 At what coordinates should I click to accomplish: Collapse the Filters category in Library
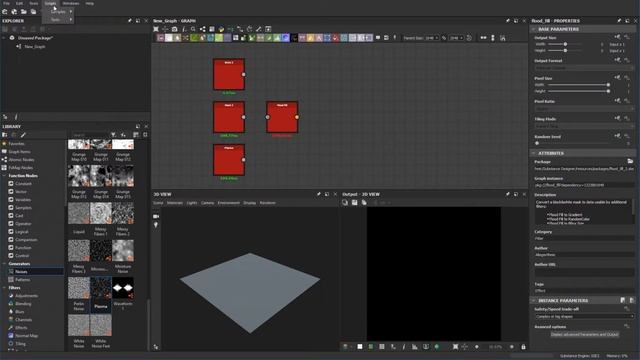pos(4,288)
